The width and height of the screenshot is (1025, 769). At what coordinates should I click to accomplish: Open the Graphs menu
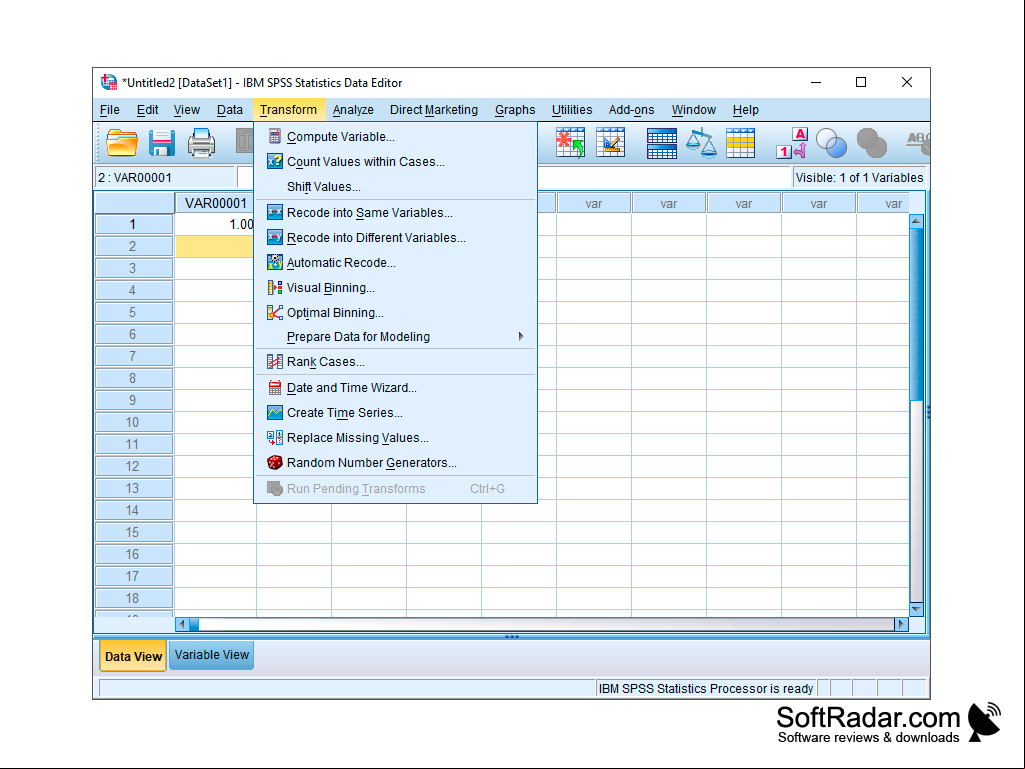[x=515, y=110]
